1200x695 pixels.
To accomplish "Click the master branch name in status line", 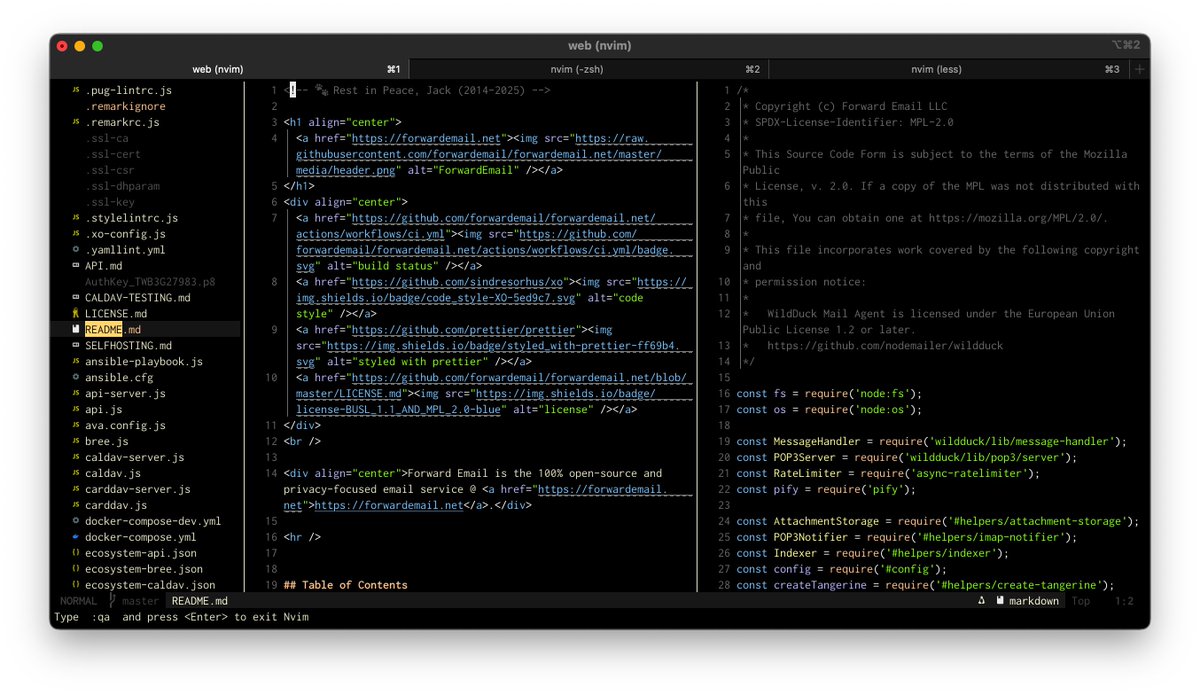I will 140,601.
